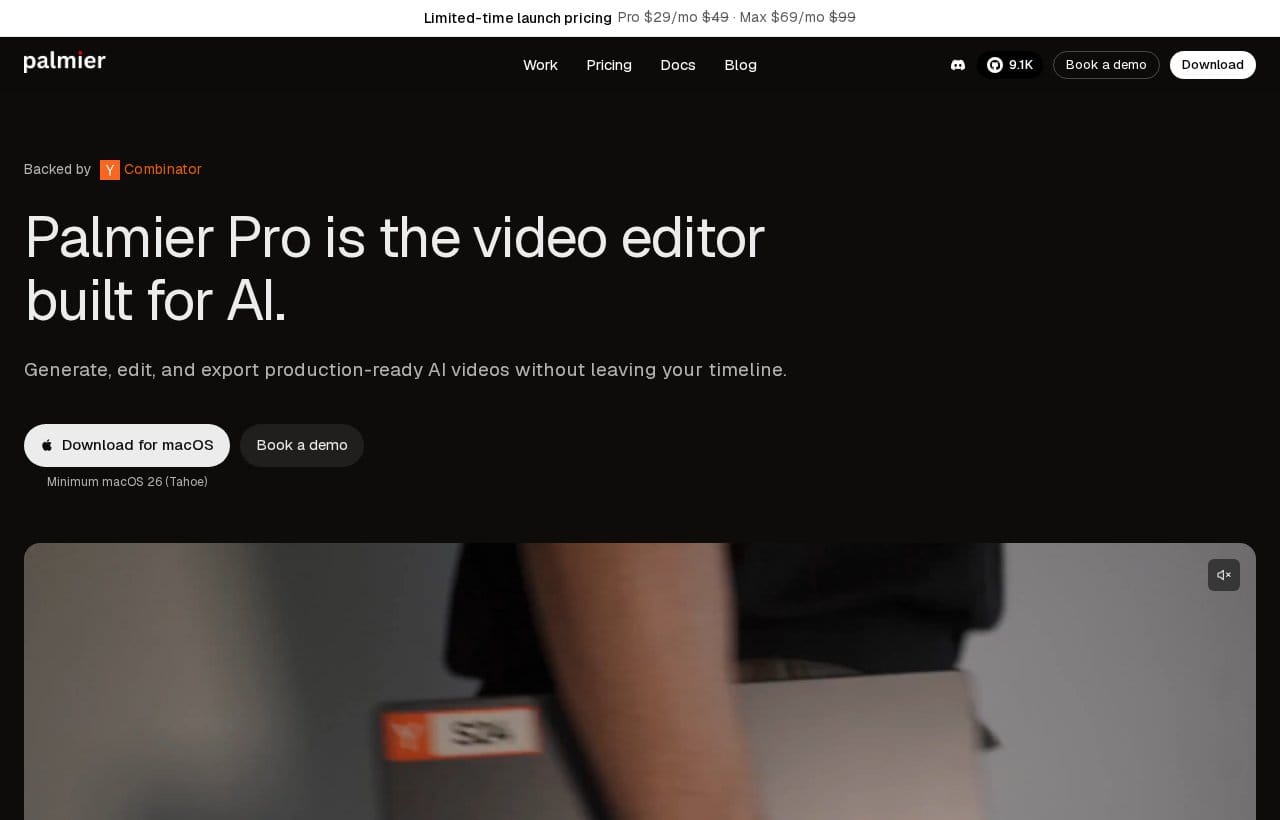The height and width of the screenshot is (820, 1280).
Task: Click the Y Combinator logo
Action: [110, 170]
